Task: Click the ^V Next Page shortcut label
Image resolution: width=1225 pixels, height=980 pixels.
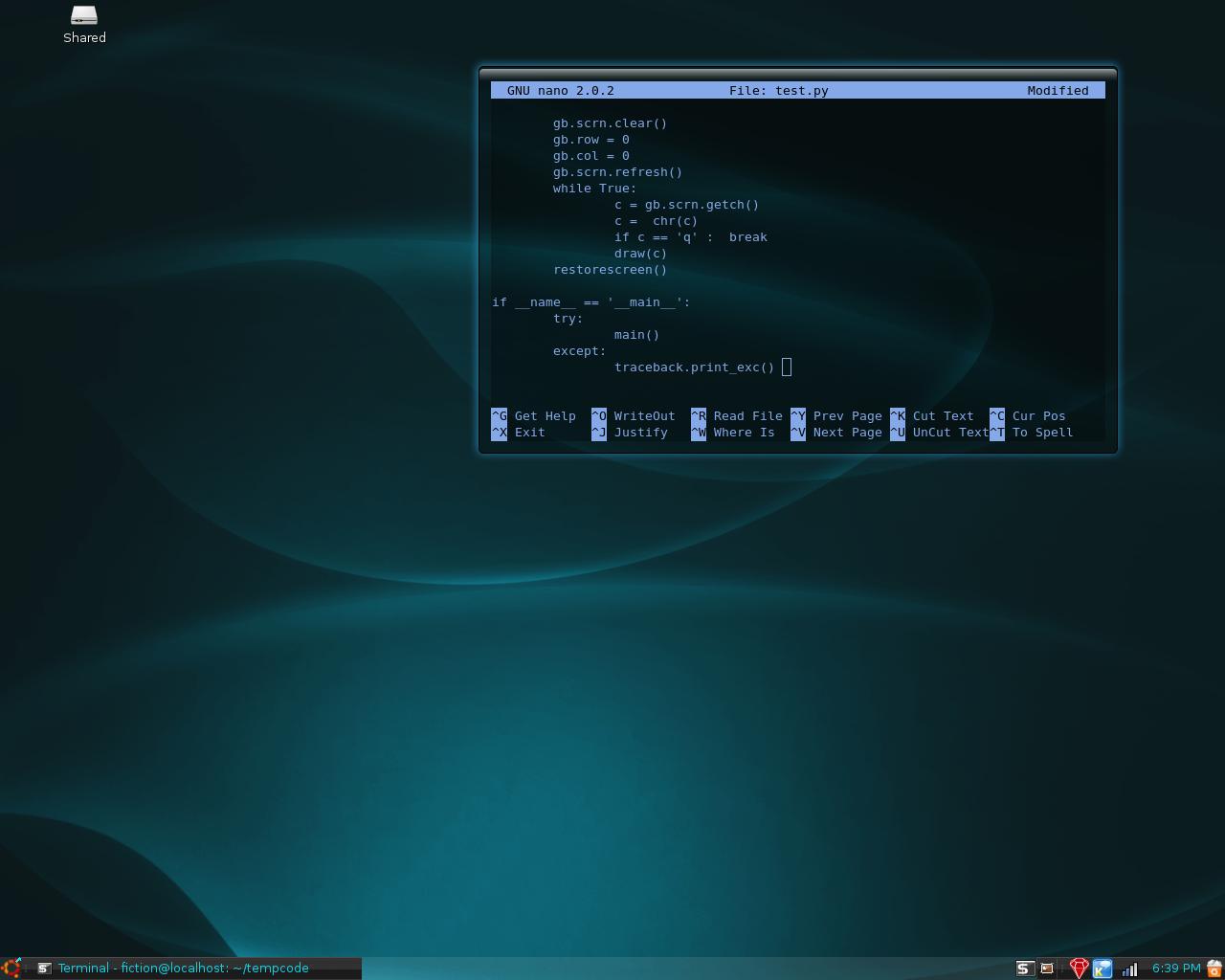Action: pos(836,432)
